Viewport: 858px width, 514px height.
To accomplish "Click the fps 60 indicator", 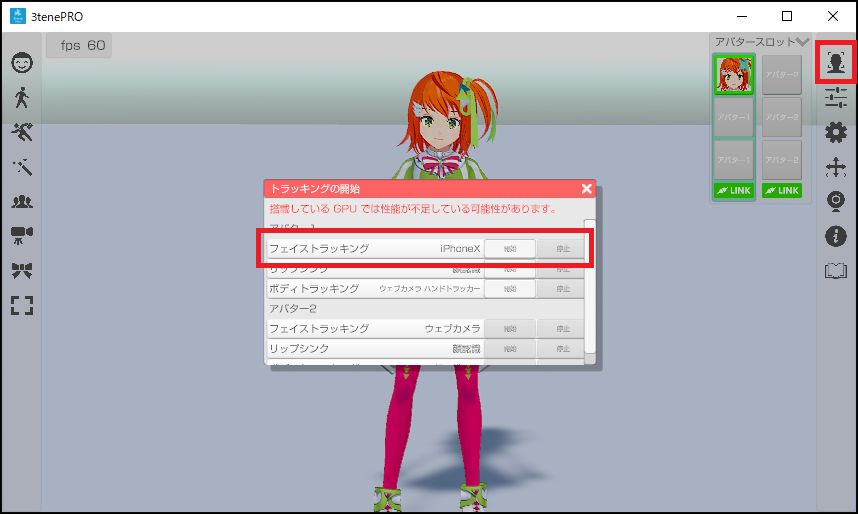I will [79, 45].
